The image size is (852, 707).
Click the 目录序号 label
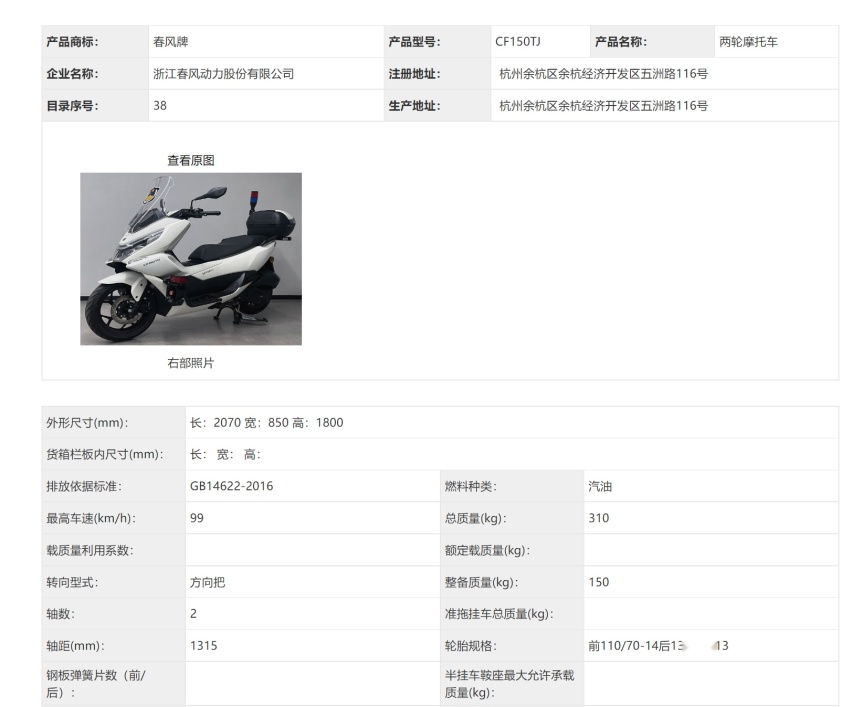pyautogui.click(x=72, y=106)
